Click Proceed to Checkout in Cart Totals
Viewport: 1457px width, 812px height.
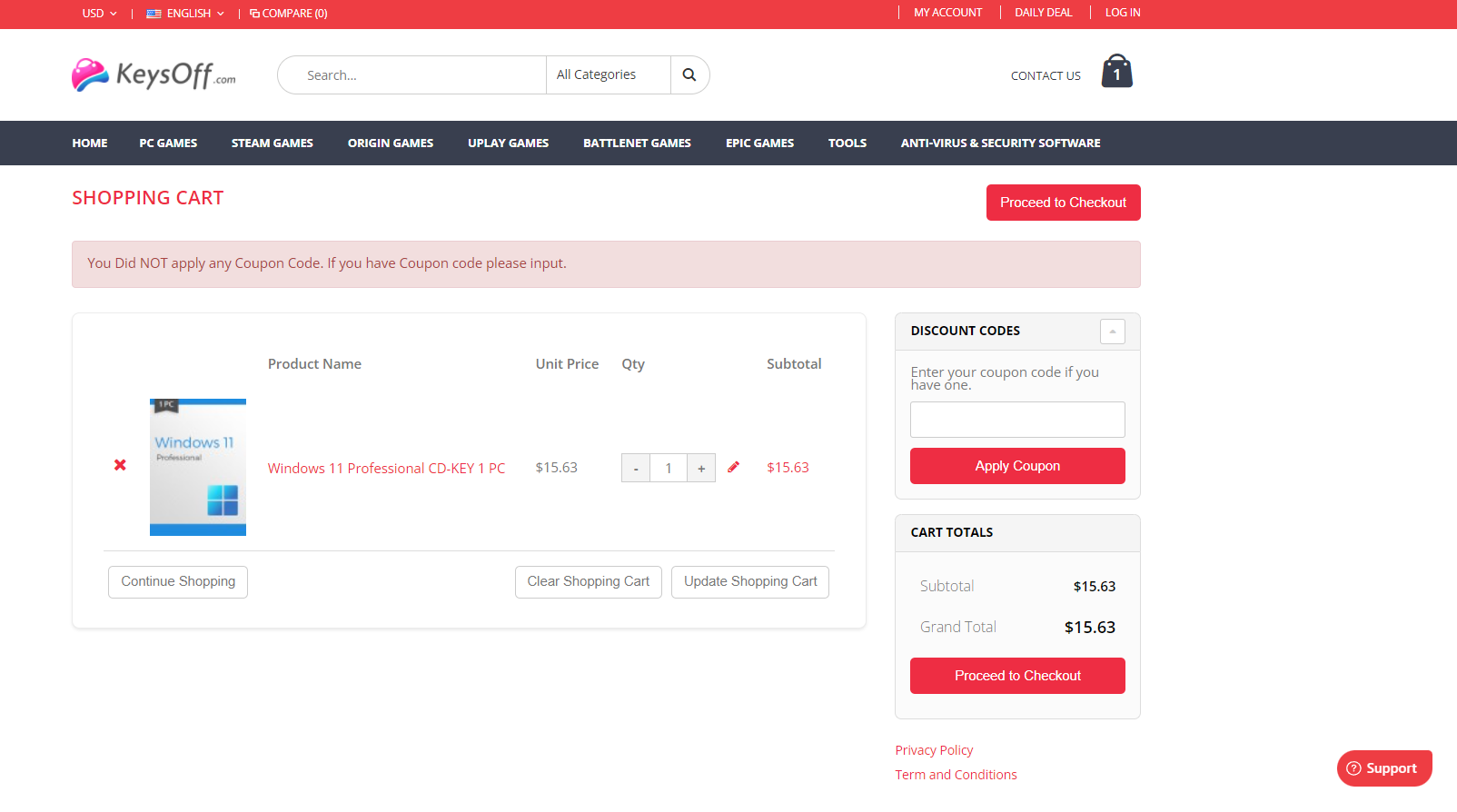tap(1017, 676)
